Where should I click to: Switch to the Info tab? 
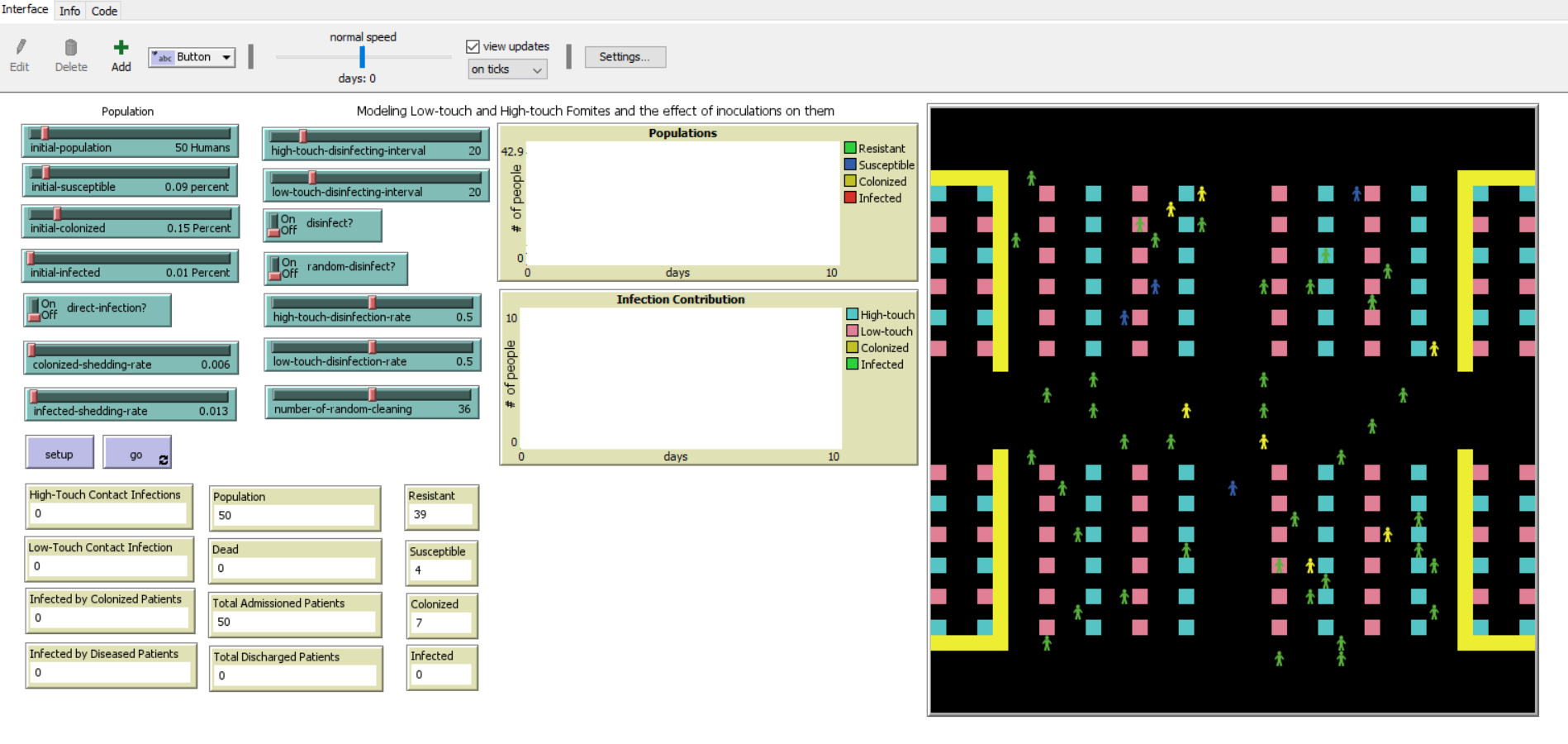[70, 11]
